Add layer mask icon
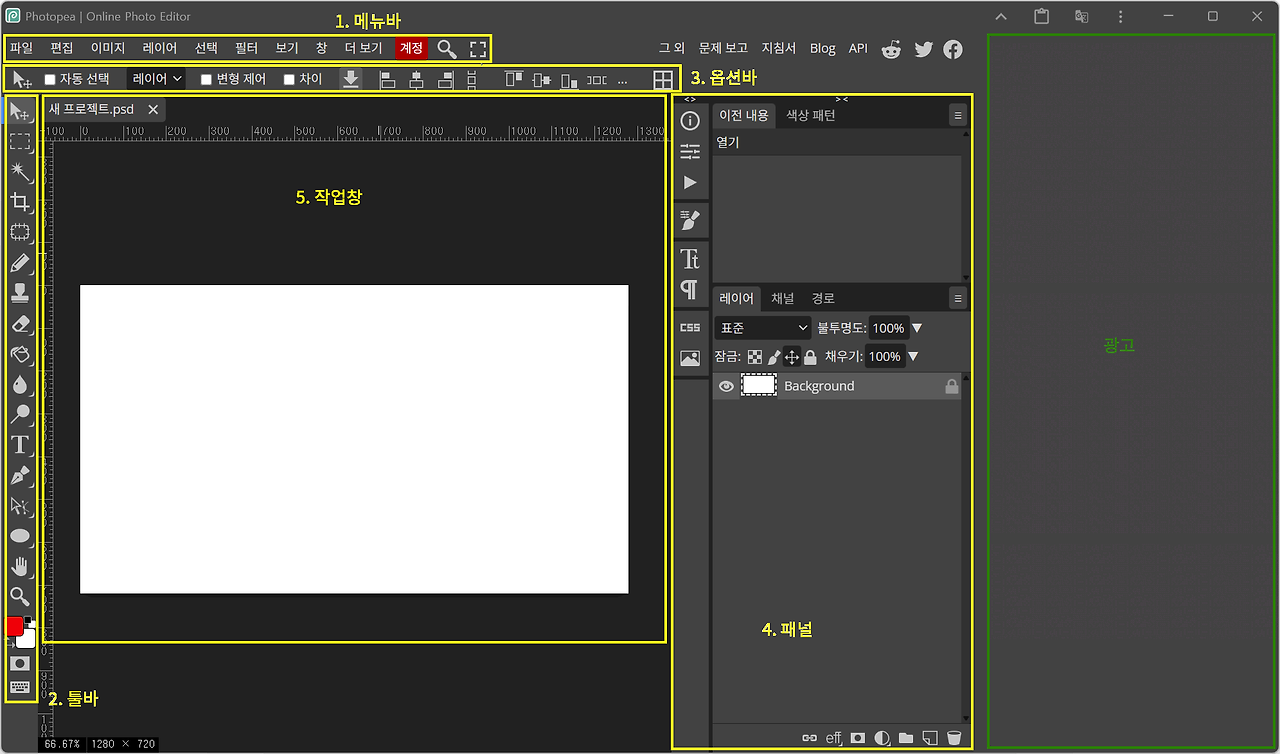The width and height of the screenshot is (1280, 754). coord(857,738)
